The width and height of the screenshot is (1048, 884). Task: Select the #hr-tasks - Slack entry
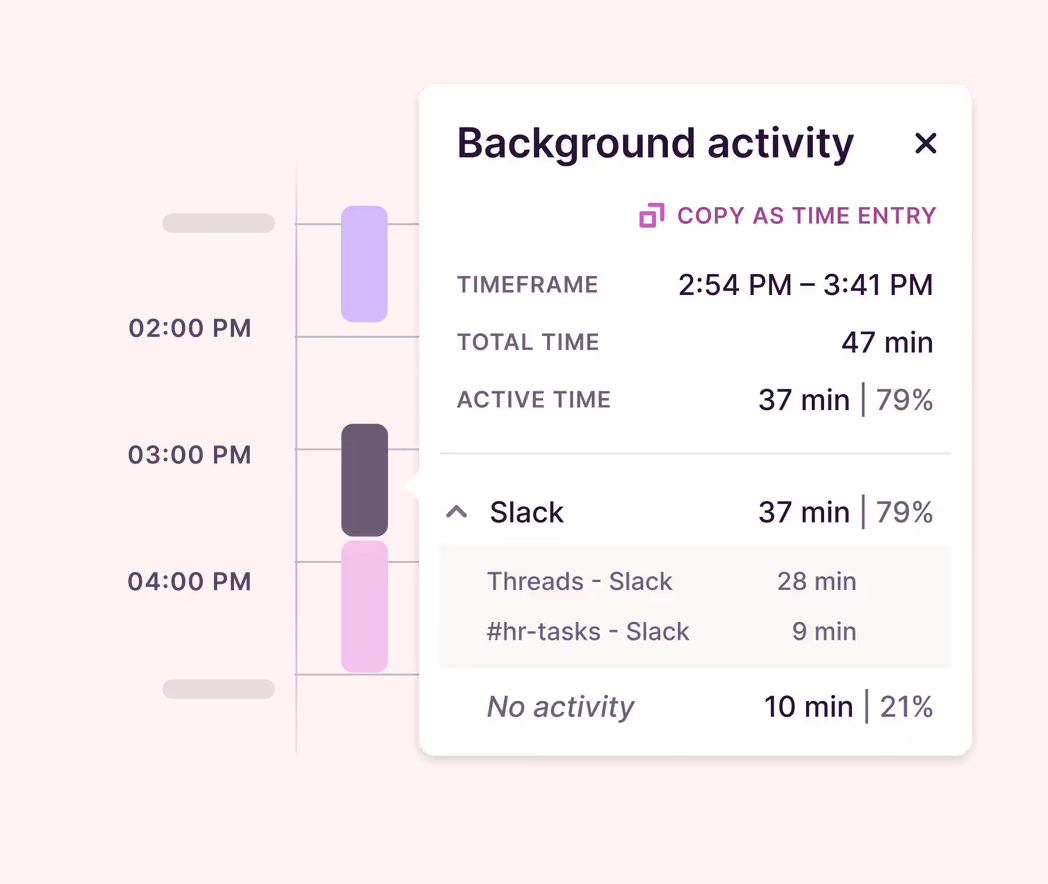coord(587,631)
